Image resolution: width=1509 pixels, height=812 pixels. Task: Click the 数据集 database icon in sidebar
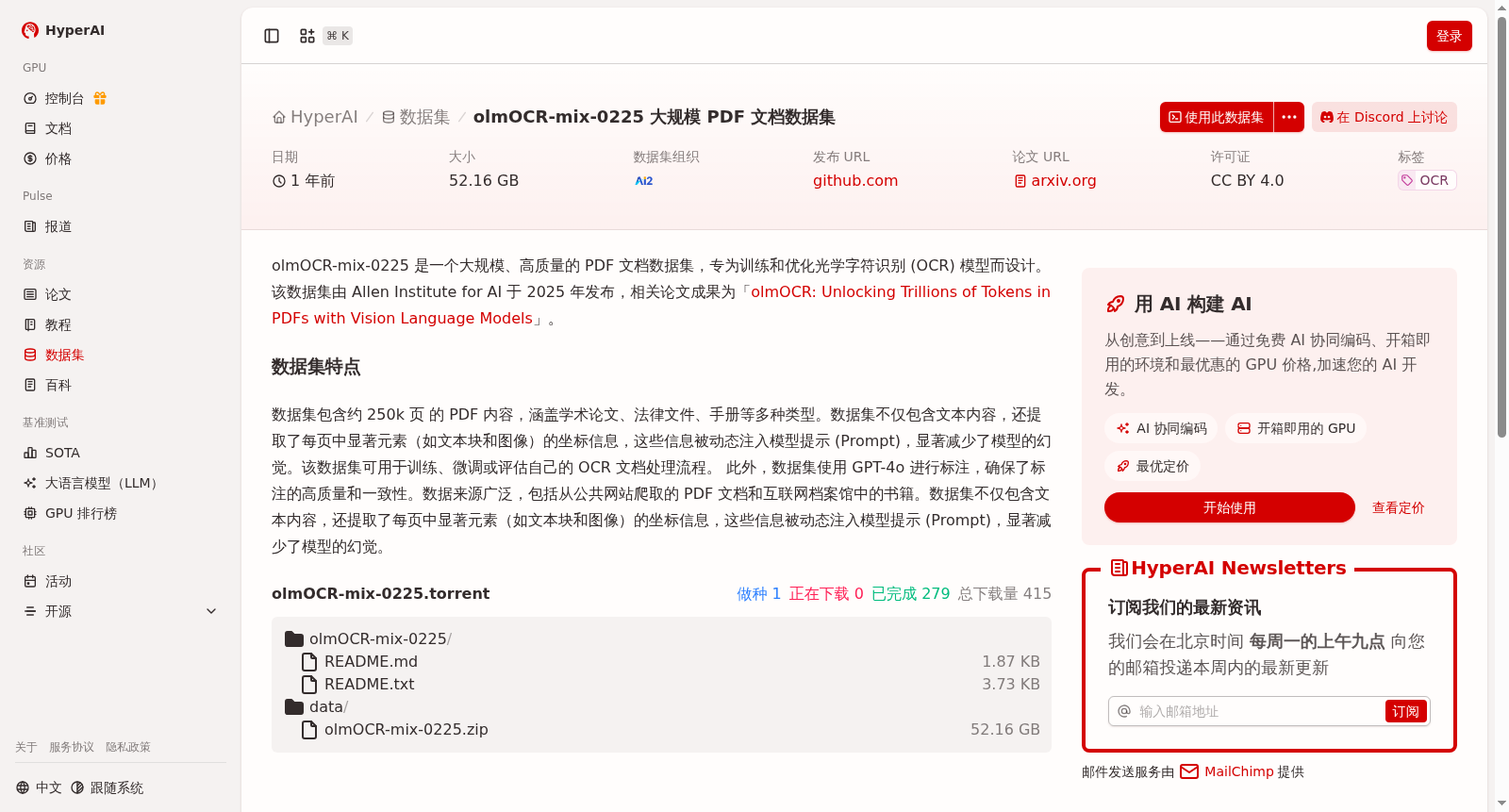pos(30,355)
